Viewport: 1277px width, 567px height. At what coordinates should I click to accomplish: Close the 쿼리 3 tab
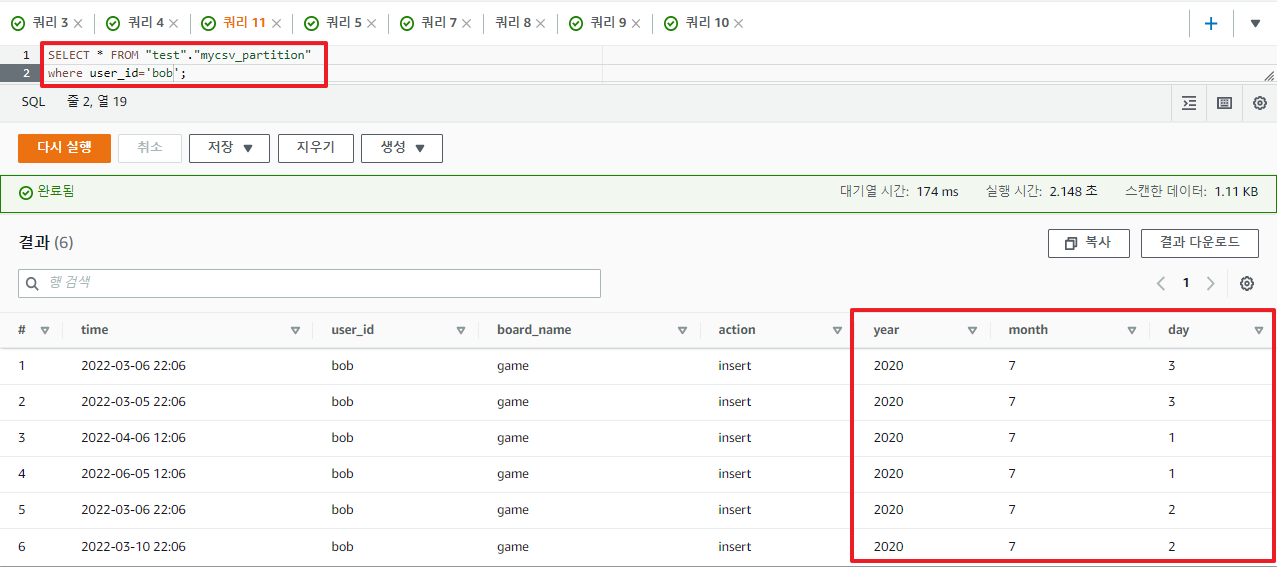78,23
